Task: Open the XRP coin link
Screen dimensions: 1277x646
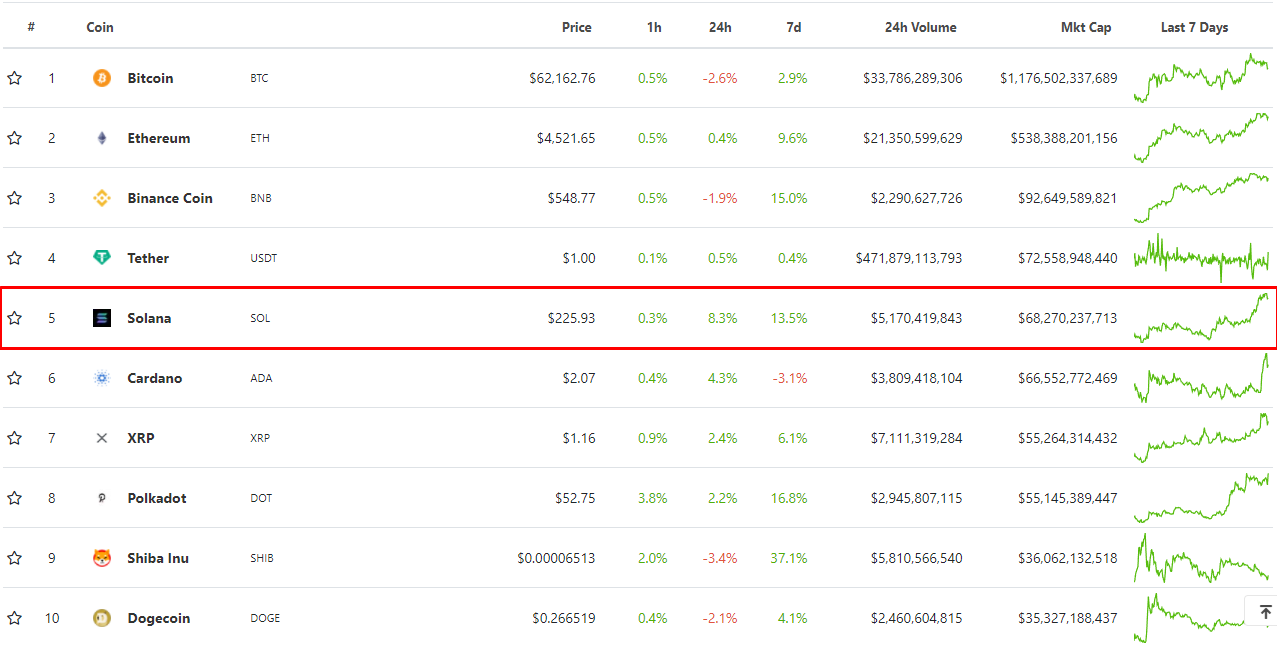Action: (141, 438)
